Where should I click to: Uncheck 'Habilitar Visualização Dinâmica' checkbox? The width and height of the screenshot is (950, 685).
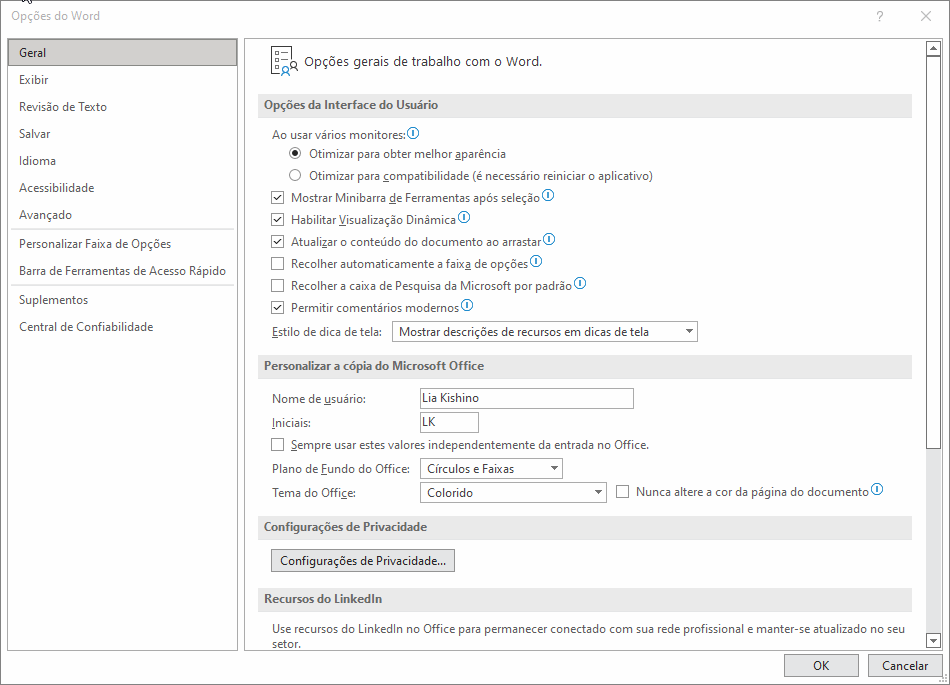[x=277, y=219]
